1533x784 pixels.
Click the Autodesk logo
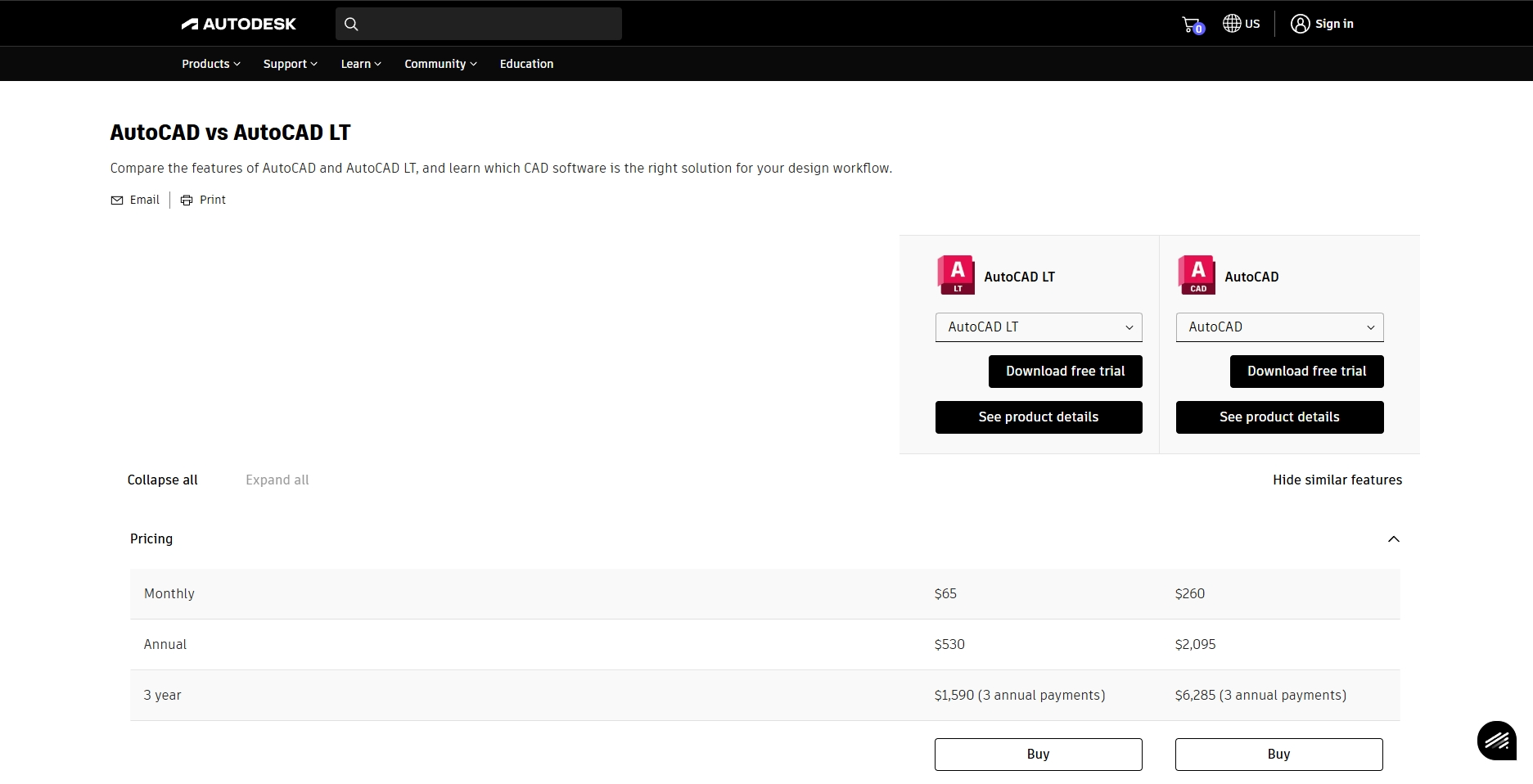(238, 24)
